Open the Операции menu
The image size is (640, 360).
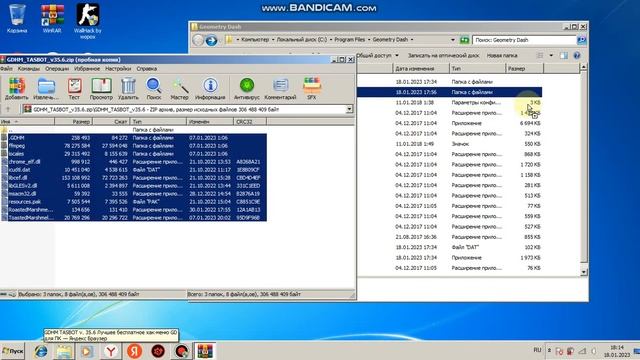57,69
